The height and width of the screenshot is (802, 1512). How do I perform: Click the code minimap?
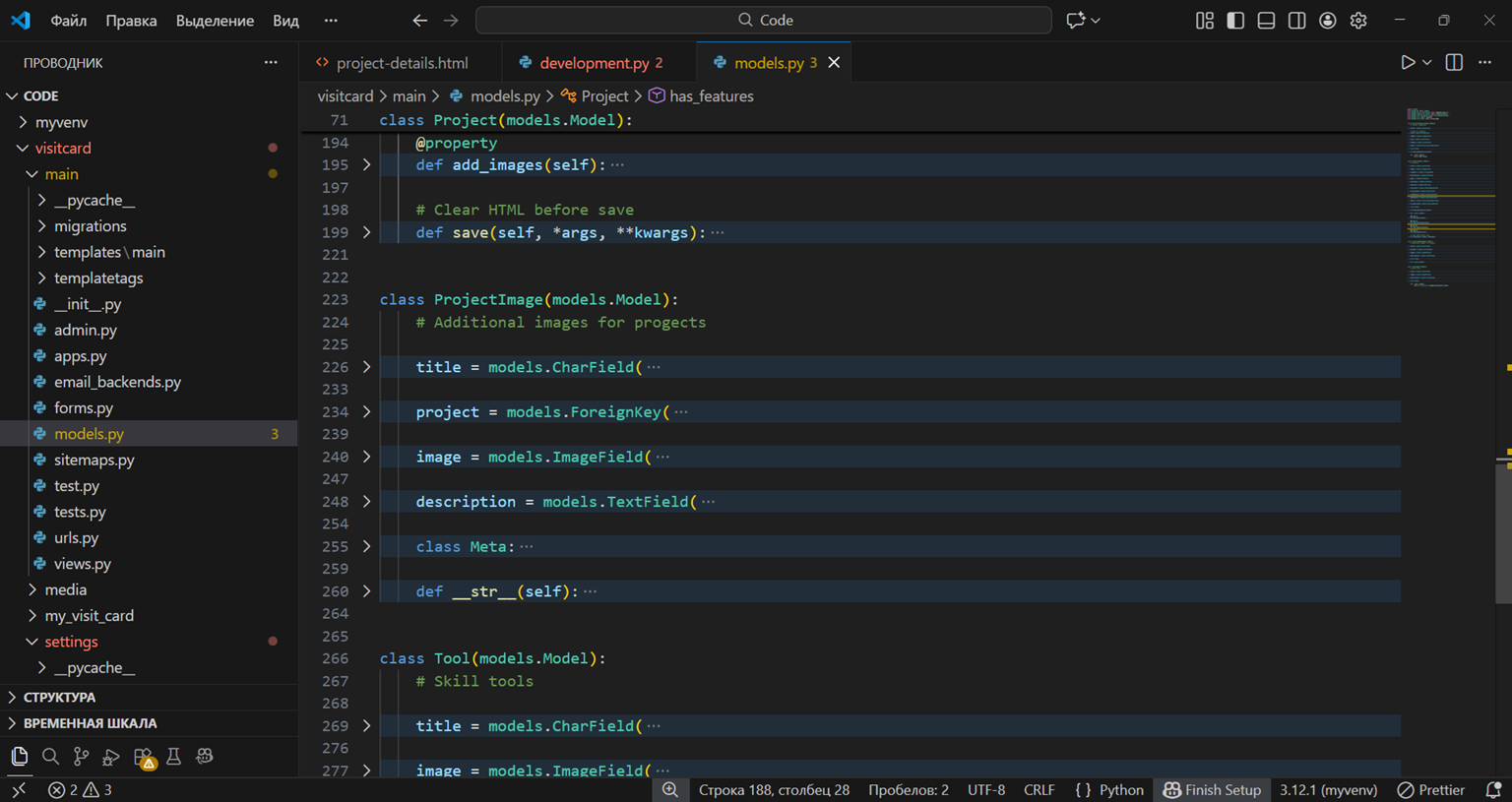click(1450, 197)
